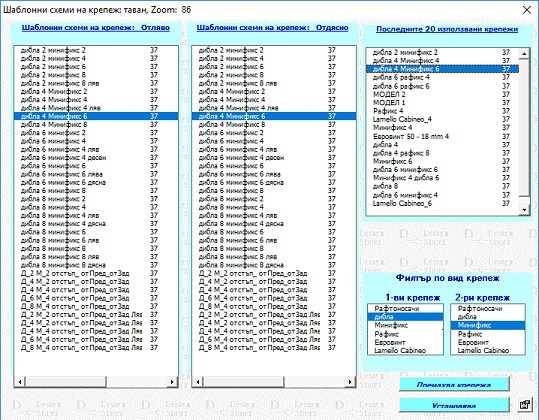Click the small settings icon beside Установява
The image size is (539, 420).
pos(525,405)
